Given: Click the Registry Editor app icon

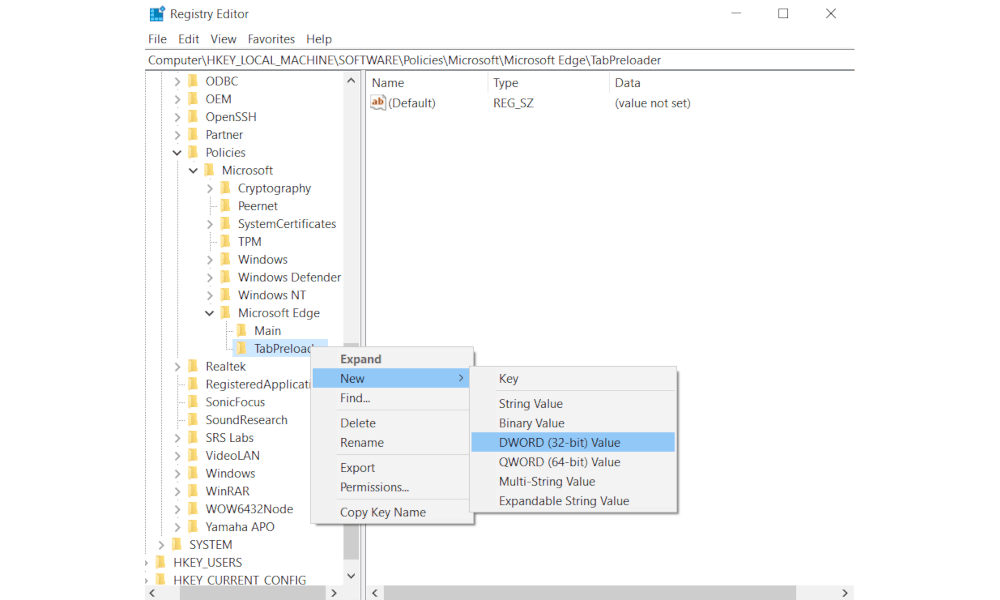Looking at the screenshot, I should tap(157, 13).
